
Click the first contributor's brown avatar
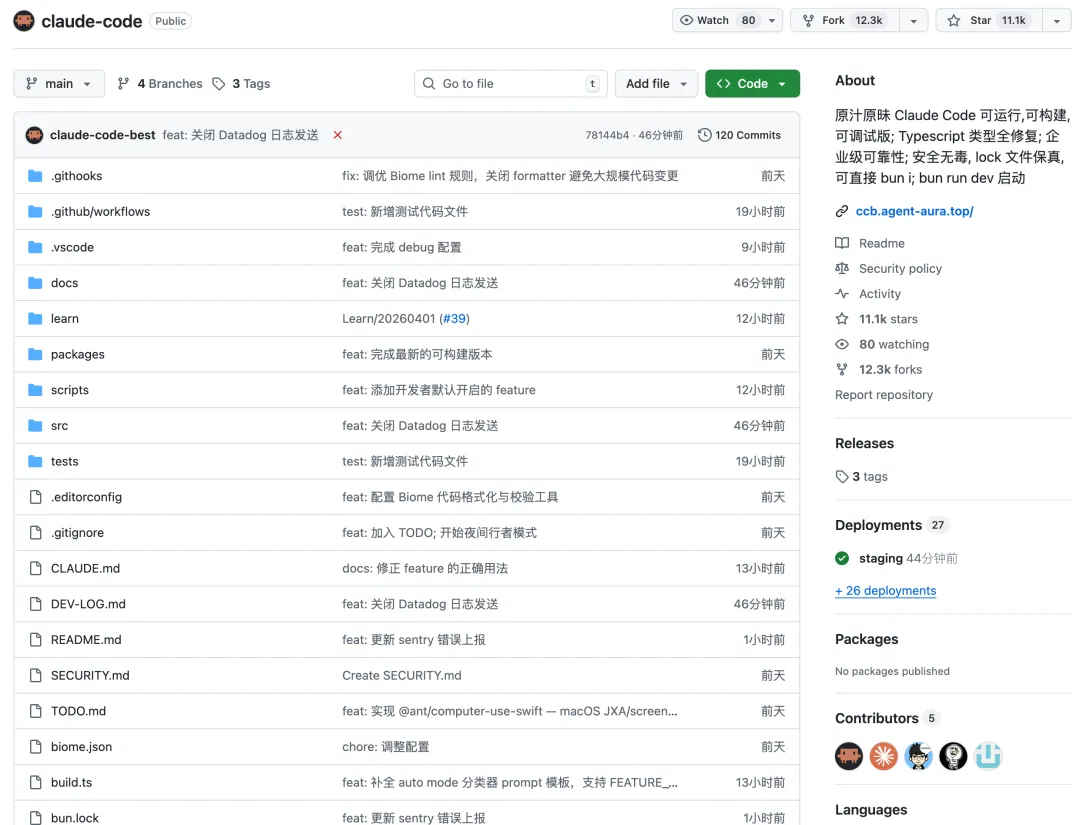(x=849, y=756)
